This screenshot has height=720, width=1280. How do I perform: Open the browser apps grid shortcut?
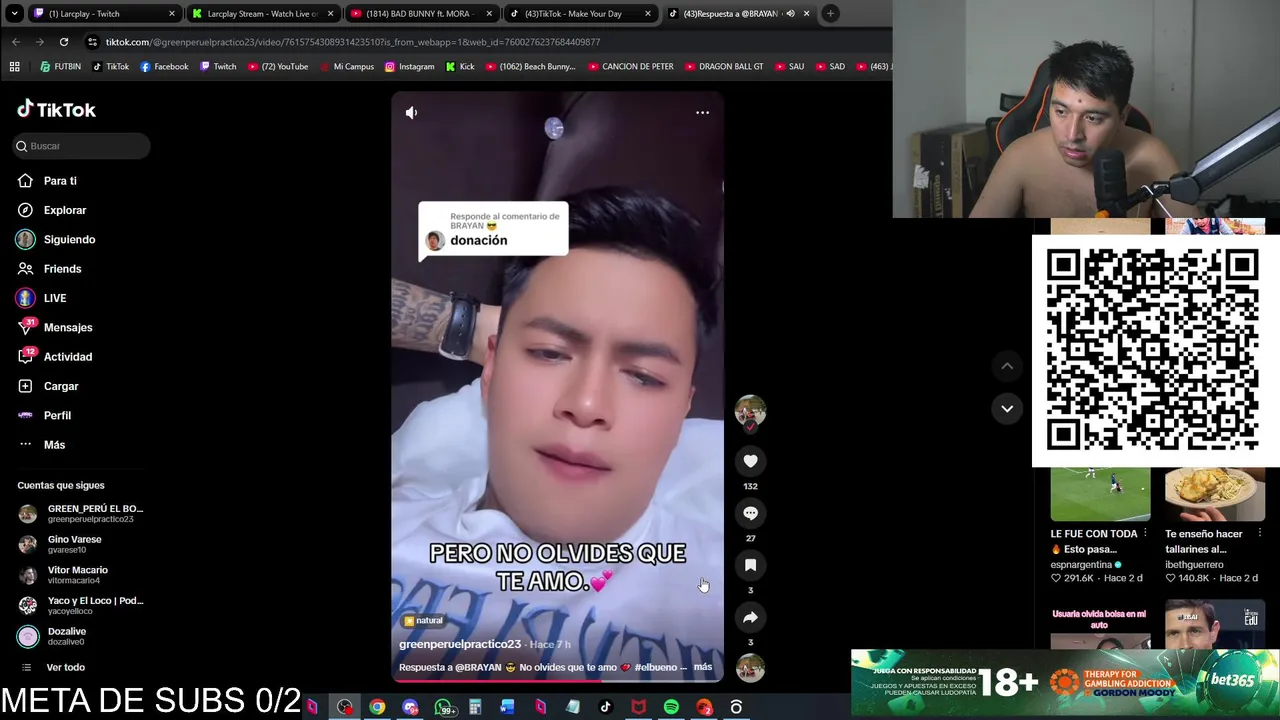coord(14,67)
